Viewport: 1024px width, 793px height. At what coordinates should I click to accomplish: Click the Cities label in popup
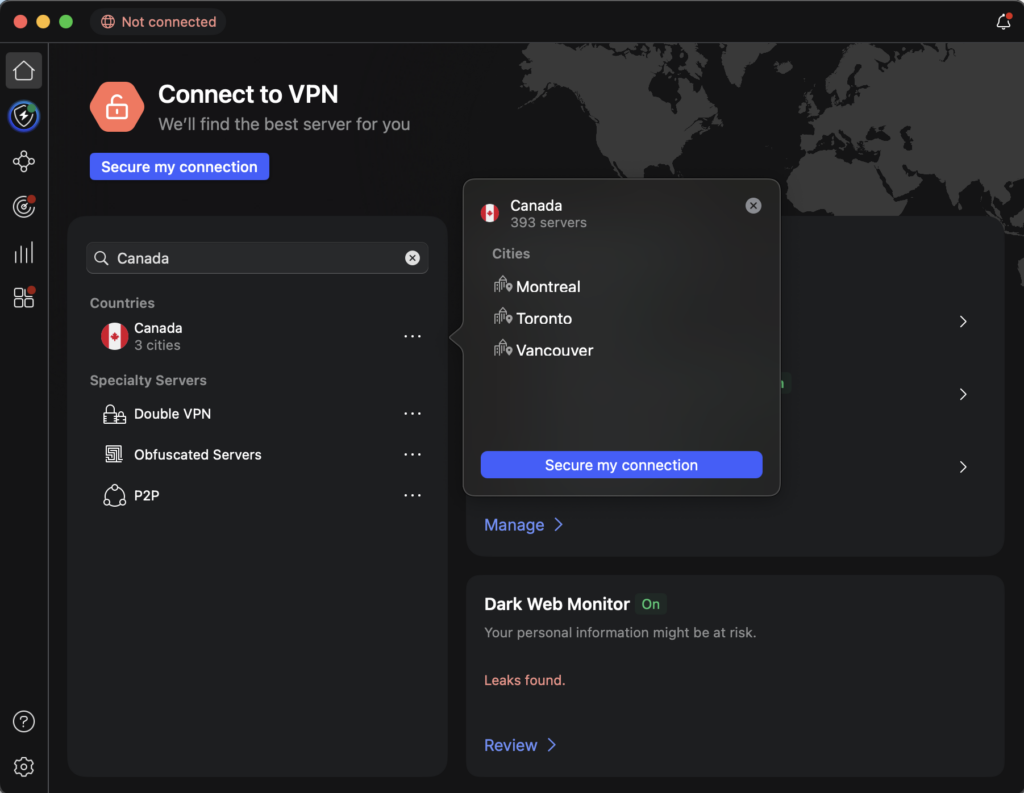[x=511, y=253]
